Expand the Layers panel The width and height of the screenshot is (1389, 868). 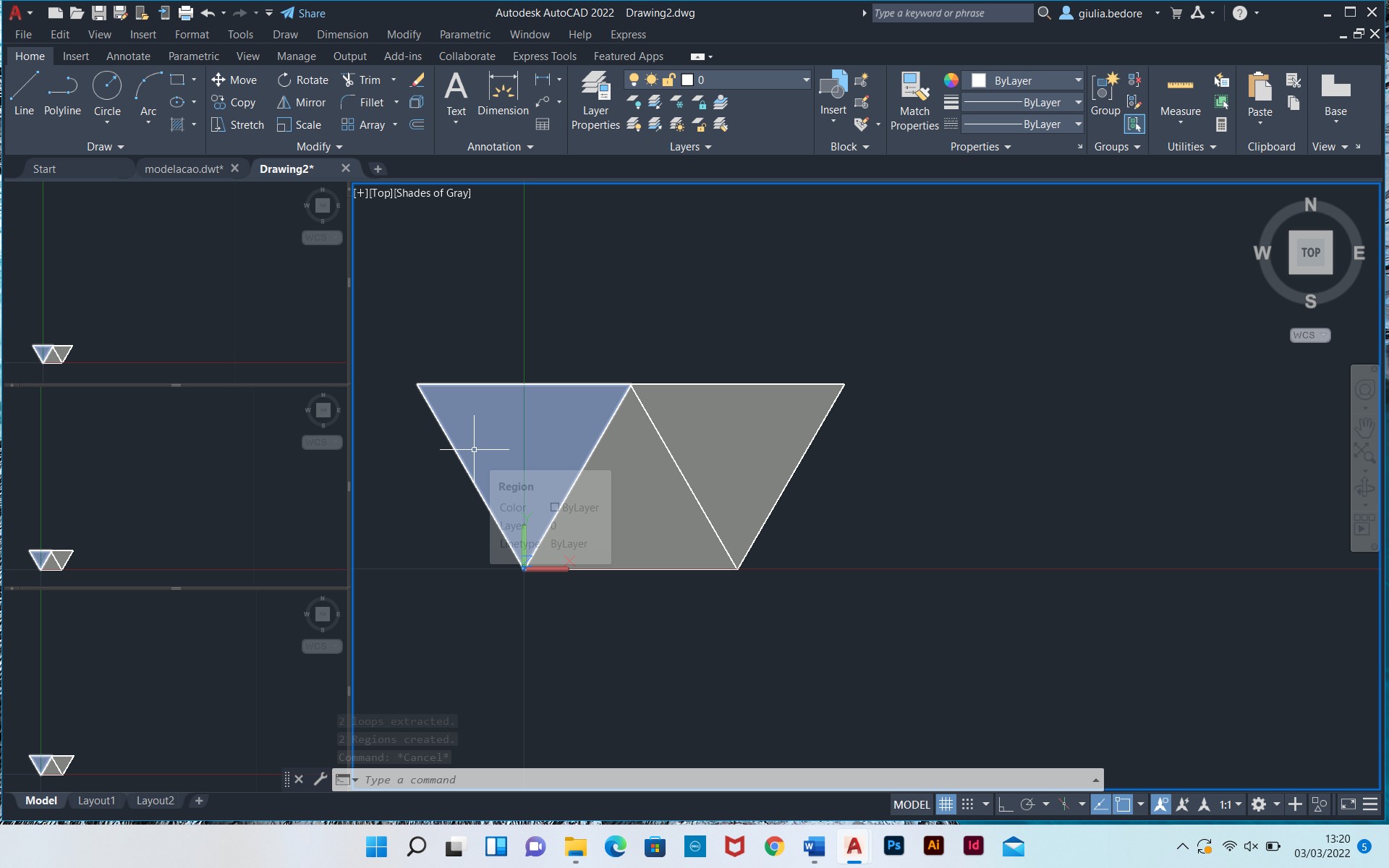690,147
